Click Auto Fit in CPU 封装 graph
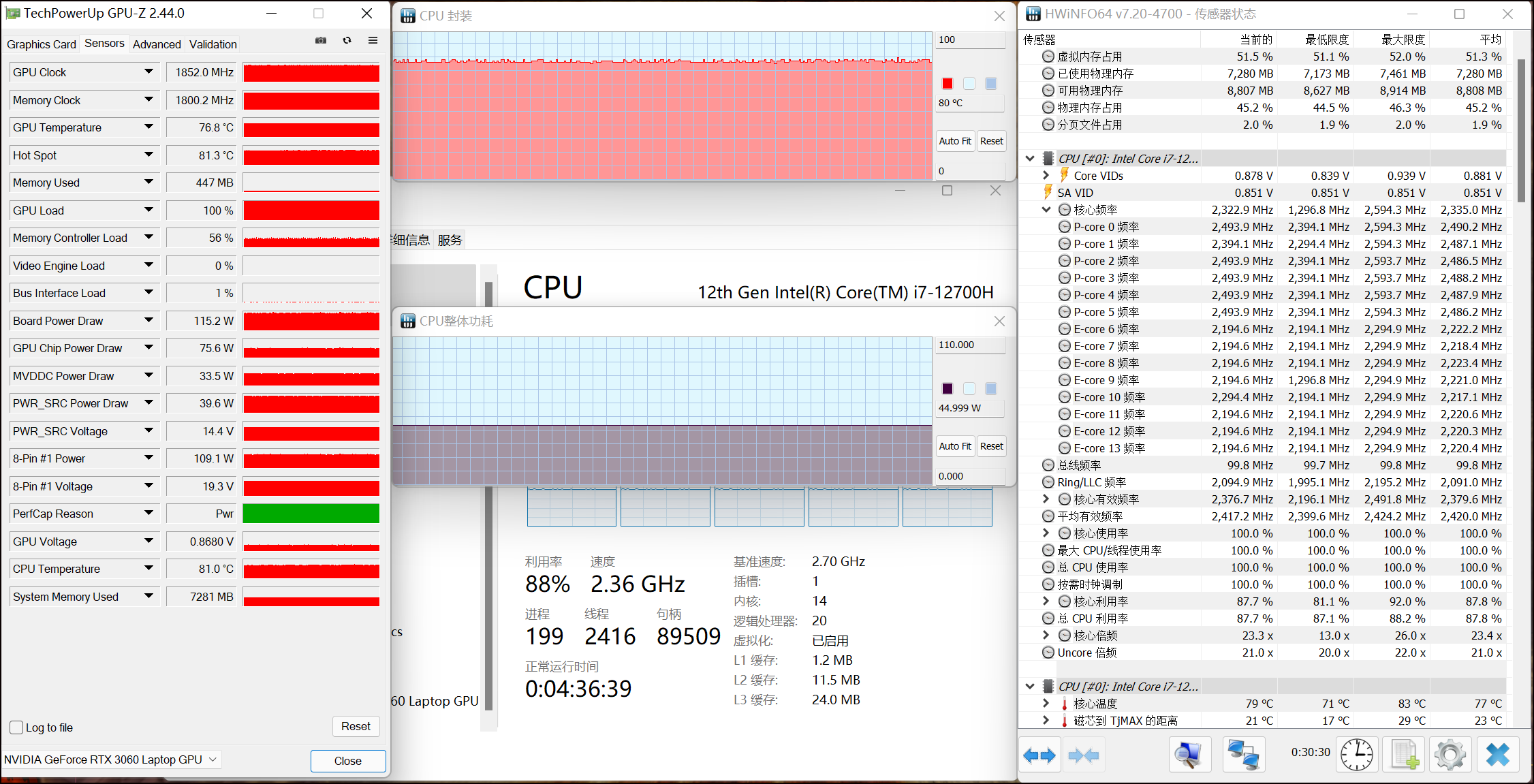Image resolution: width=1534 pixels, height=784 pixels. coord(955,141)
